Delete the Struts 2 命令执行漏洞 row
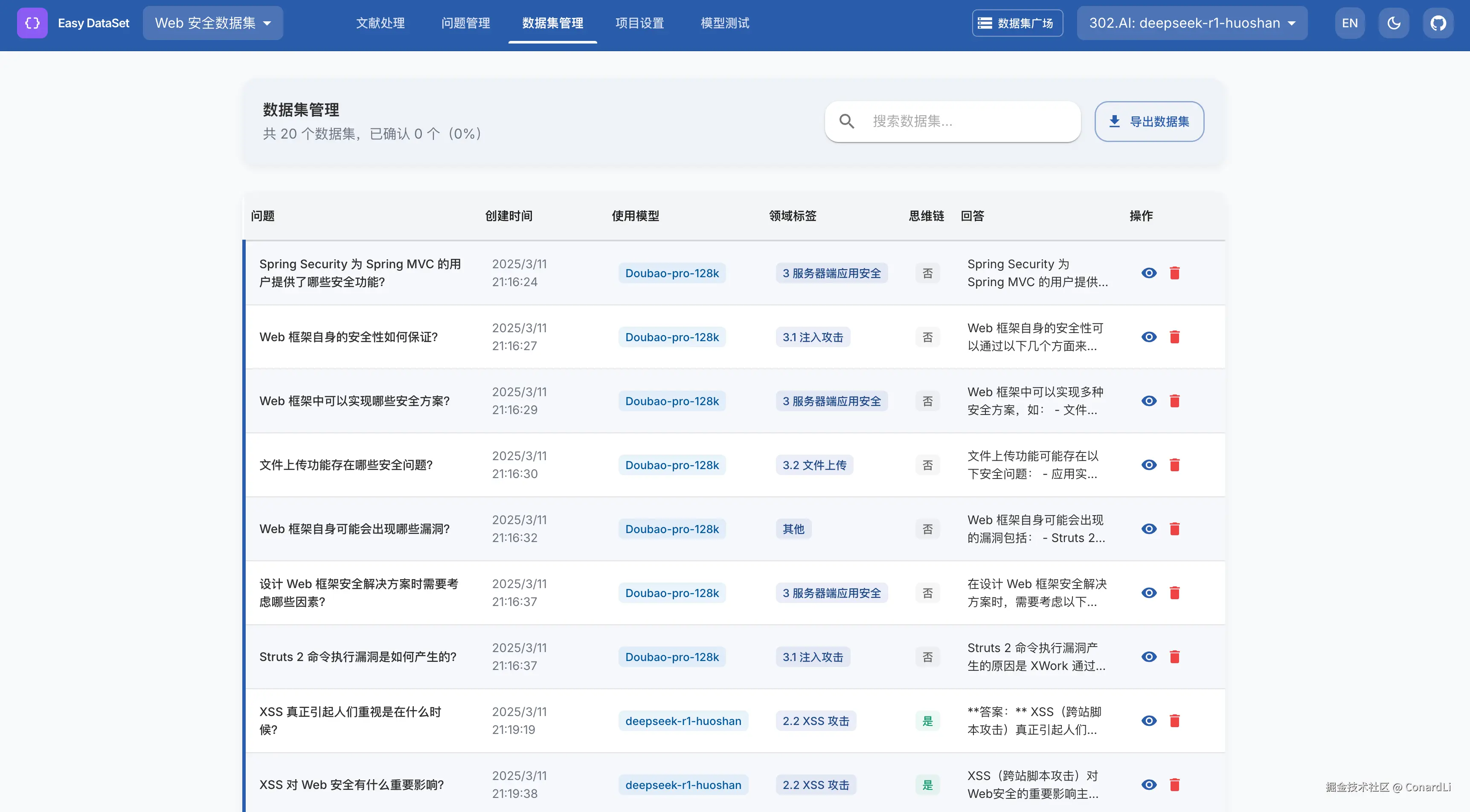This screenshot has height=812, width=1470. click(x=1174, y=657)
